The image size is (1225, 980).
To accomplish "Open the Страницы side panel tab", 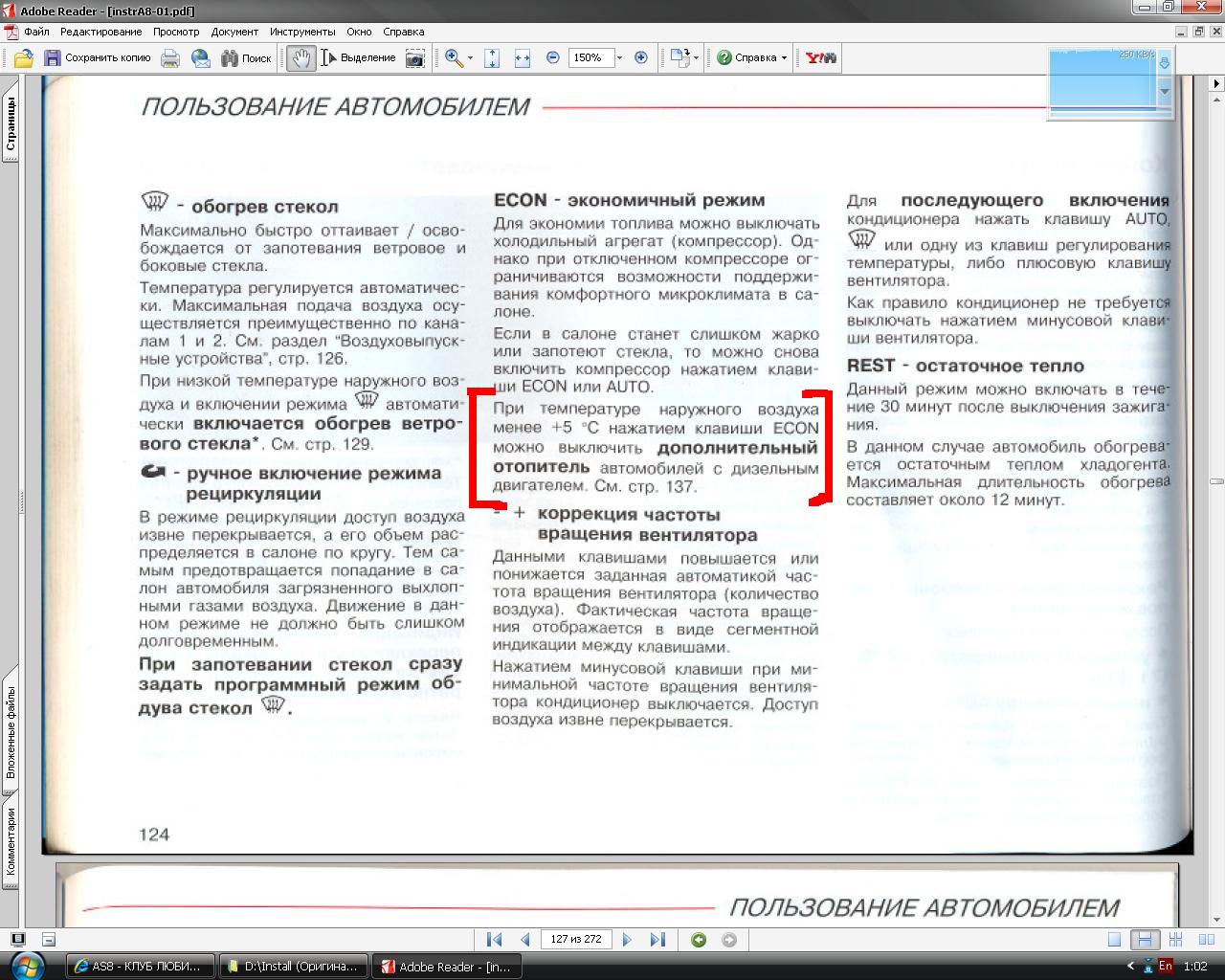I will pyautogui.click(x=11, y=126).
